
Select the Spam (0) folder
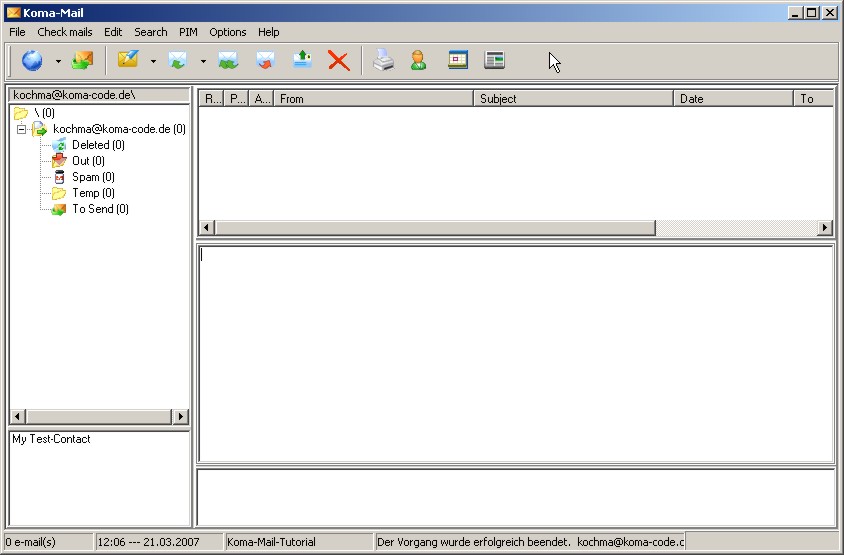(93, 177)
